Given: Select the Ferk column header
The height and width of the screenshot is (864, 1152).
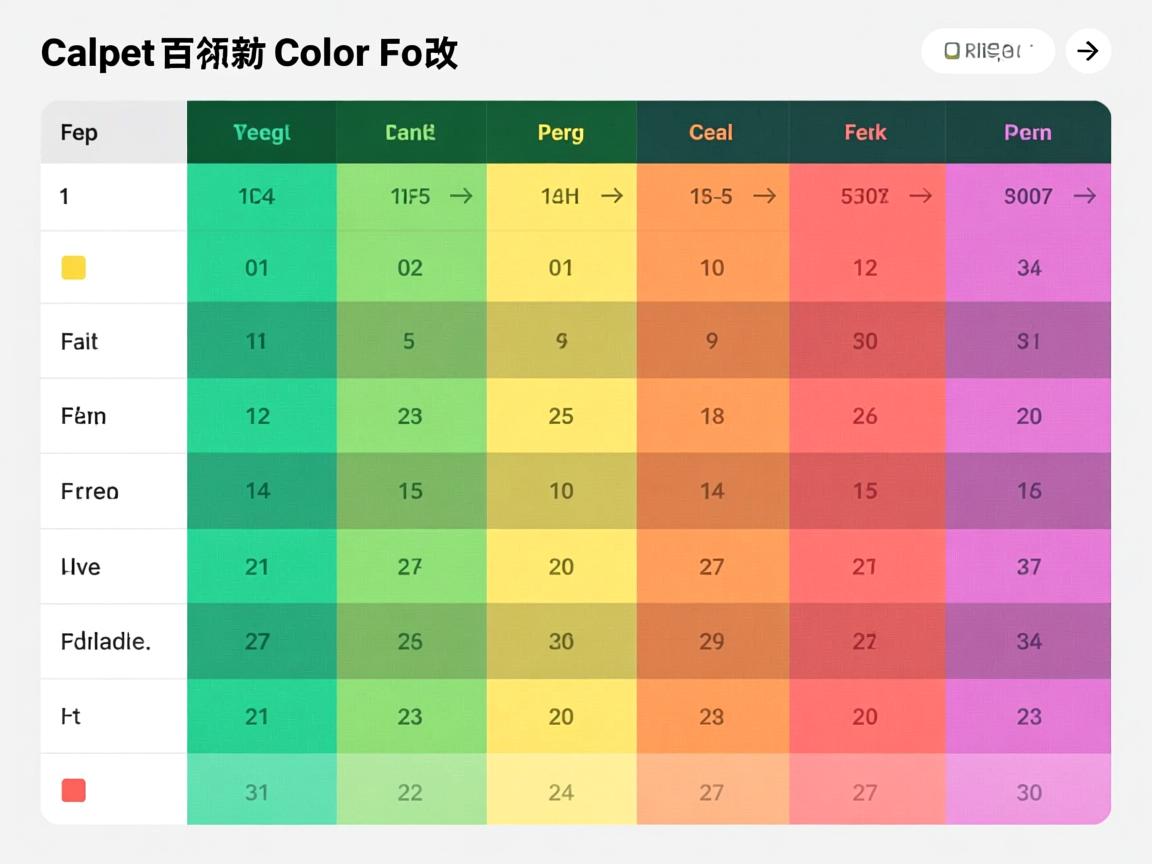Looking at the screenshot, I should pyautogui.click(x=864, y=131).
